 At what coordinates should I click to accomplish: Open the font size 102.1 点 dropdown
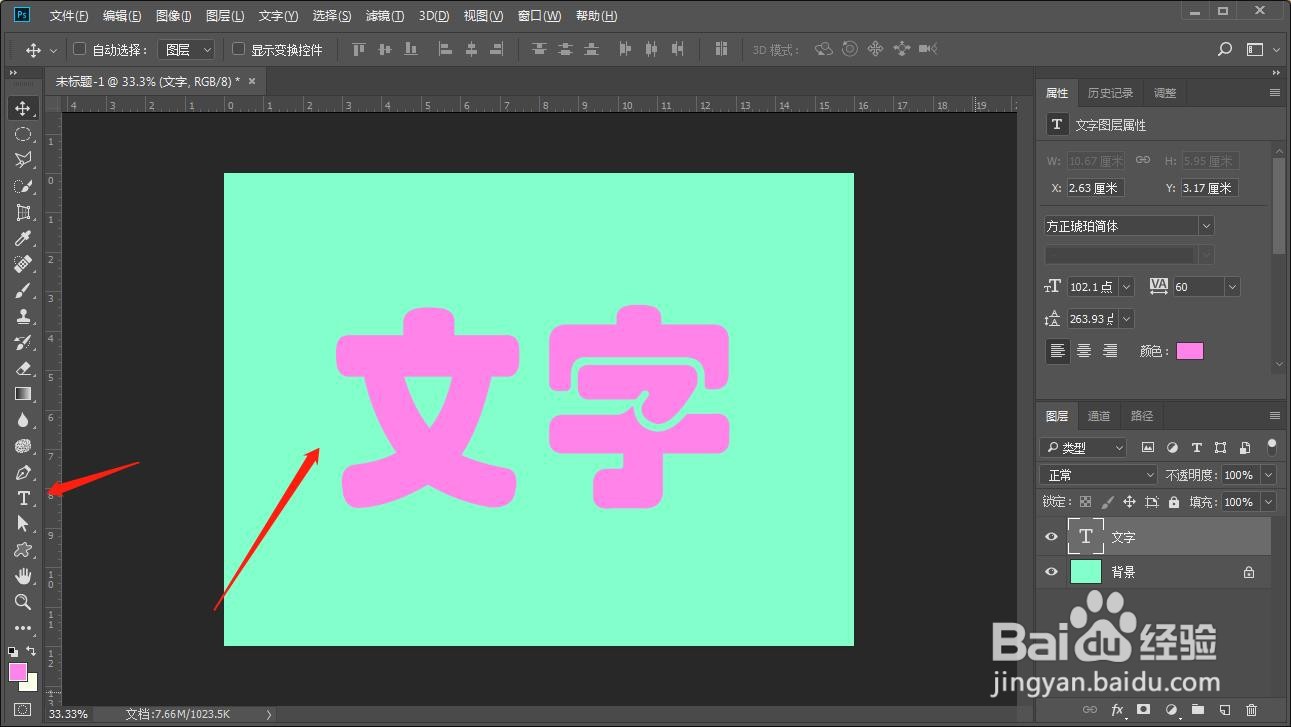pyautogui.click(x=1127, y=287)
